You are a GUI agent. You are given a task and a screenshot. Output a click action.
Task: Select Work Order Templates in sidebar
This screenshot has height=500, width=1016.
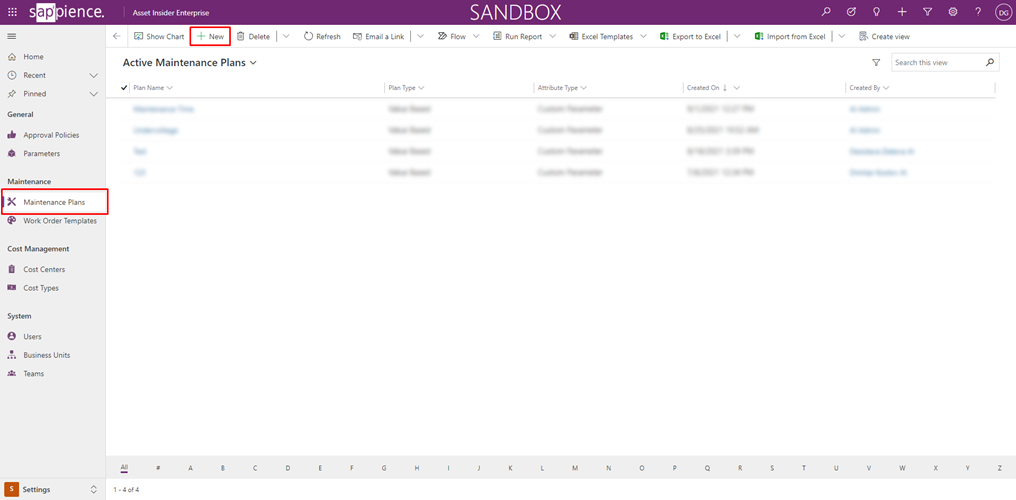60,221
